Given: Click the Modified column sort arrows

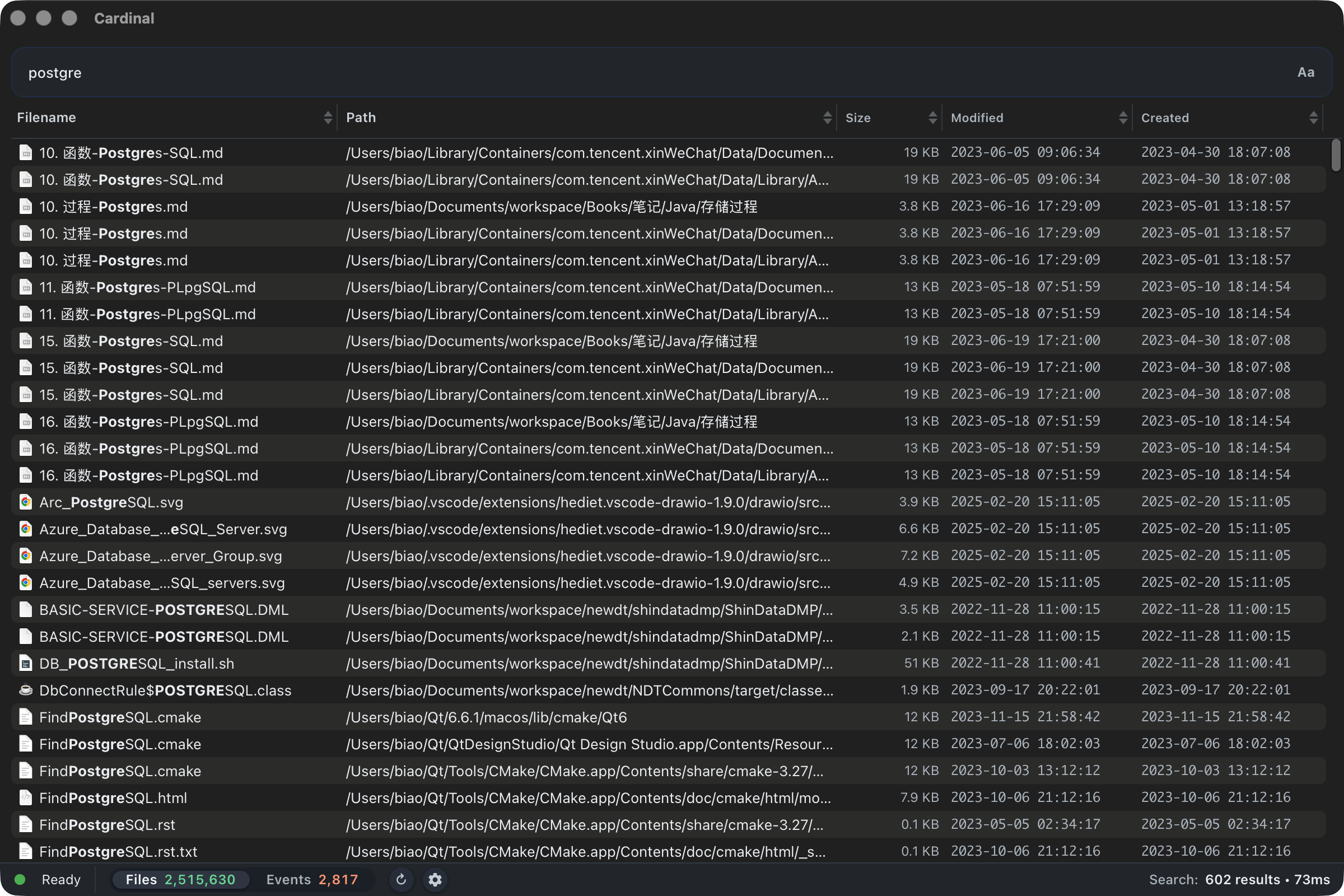Looking at the screenshot, I should click(x=1123, y=118).
